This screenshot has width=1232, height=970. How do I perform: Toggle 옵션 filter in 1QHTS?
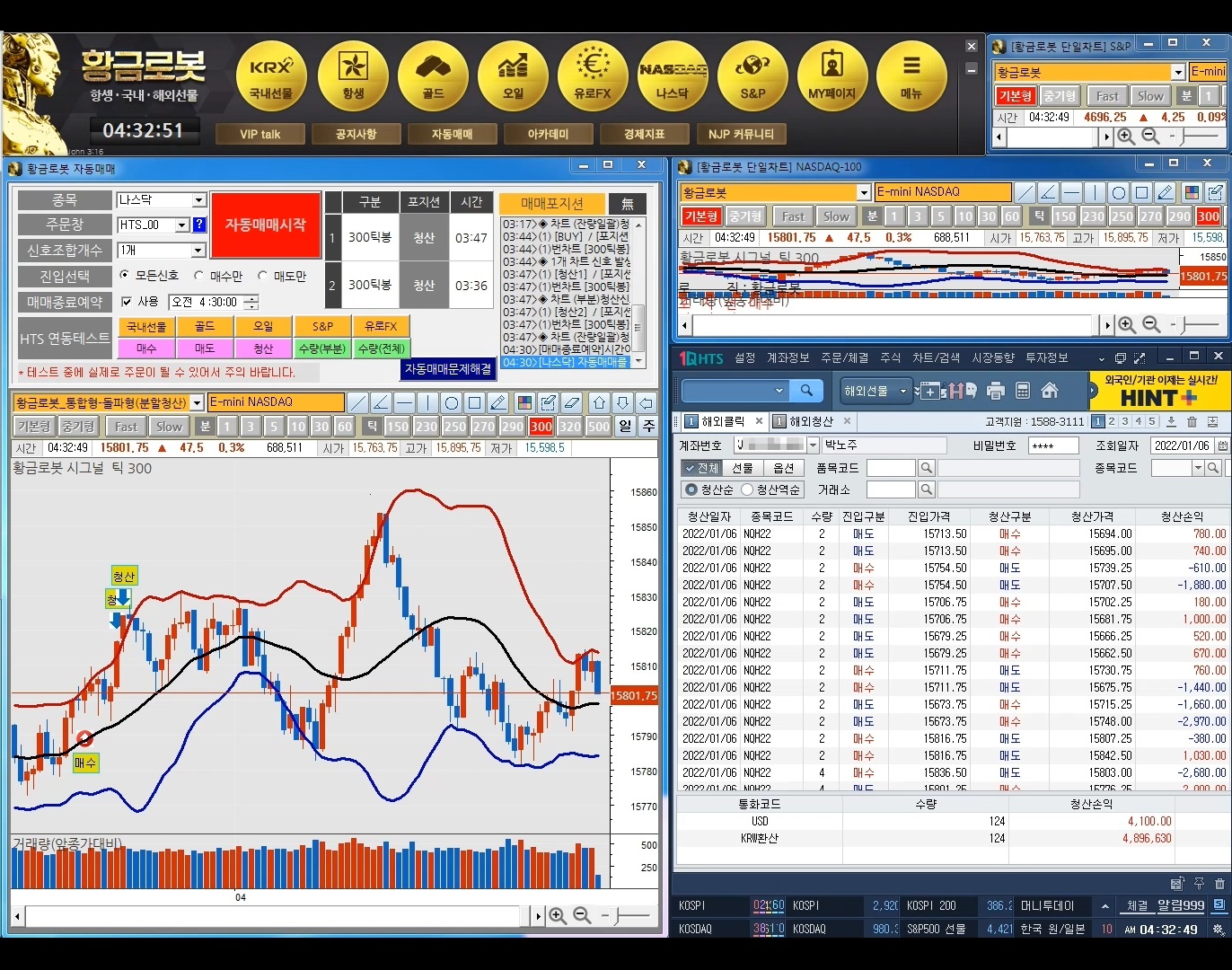point(783,468)
